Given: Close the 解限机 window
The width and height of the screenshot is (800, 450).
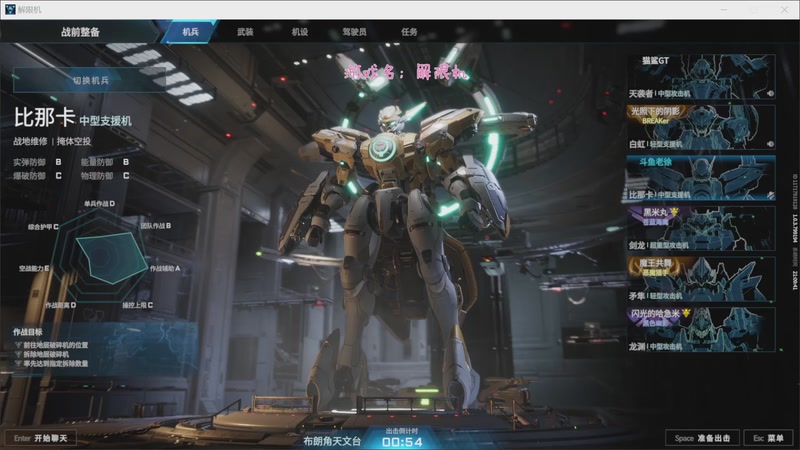Looking at the screenshot, I should [x=784, y=10].
